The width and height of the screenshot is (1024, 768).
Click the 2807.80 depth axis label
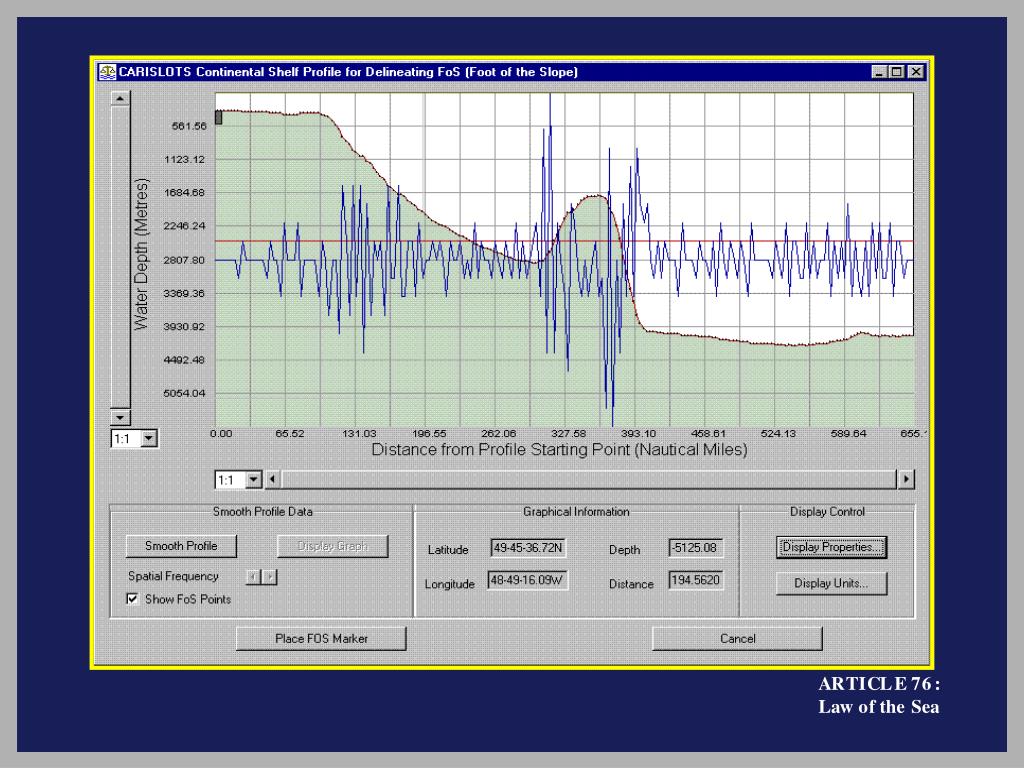coord(184,260)
